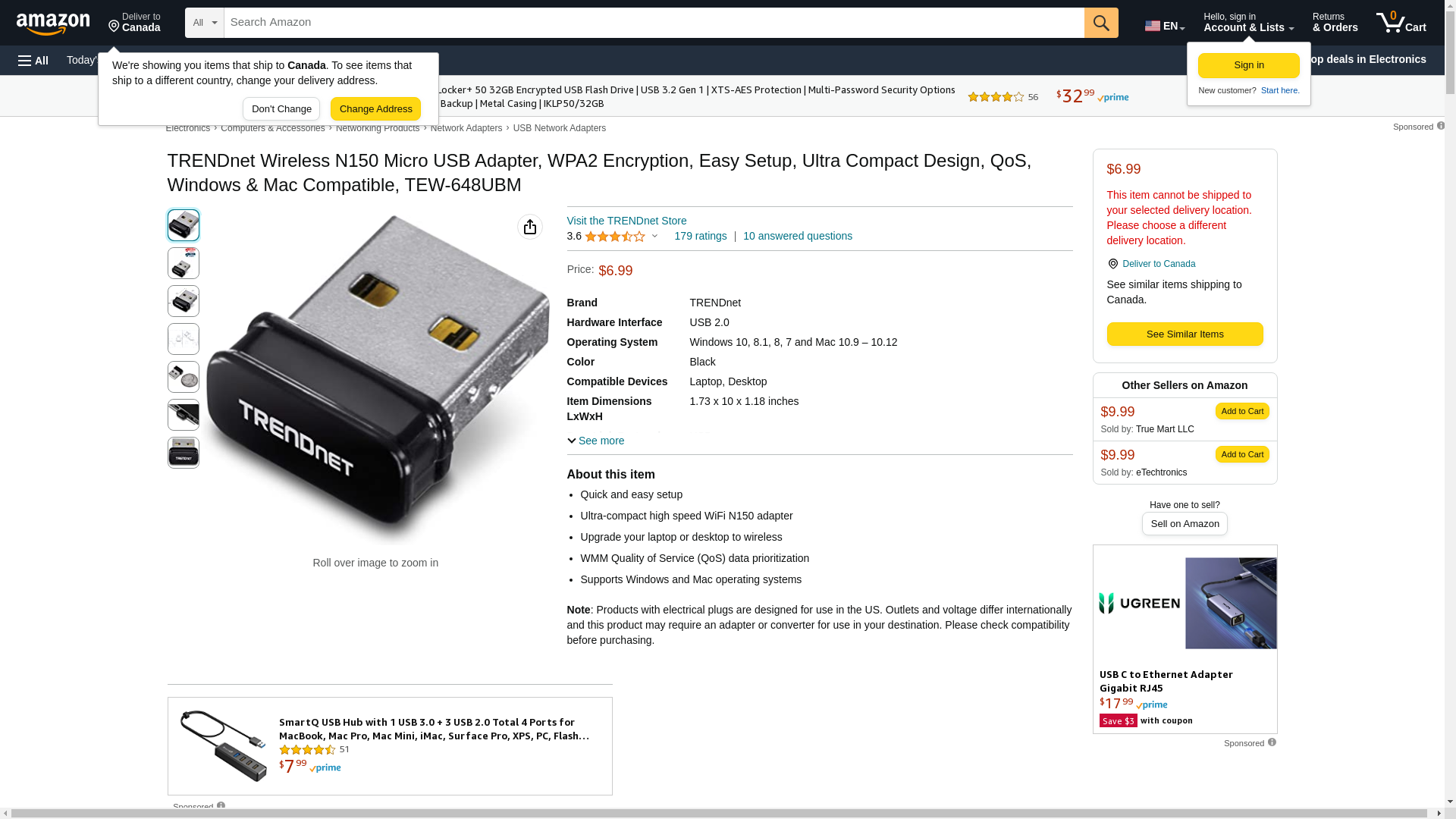
Task: Expand See more product details
Action: tap(595, 441)
